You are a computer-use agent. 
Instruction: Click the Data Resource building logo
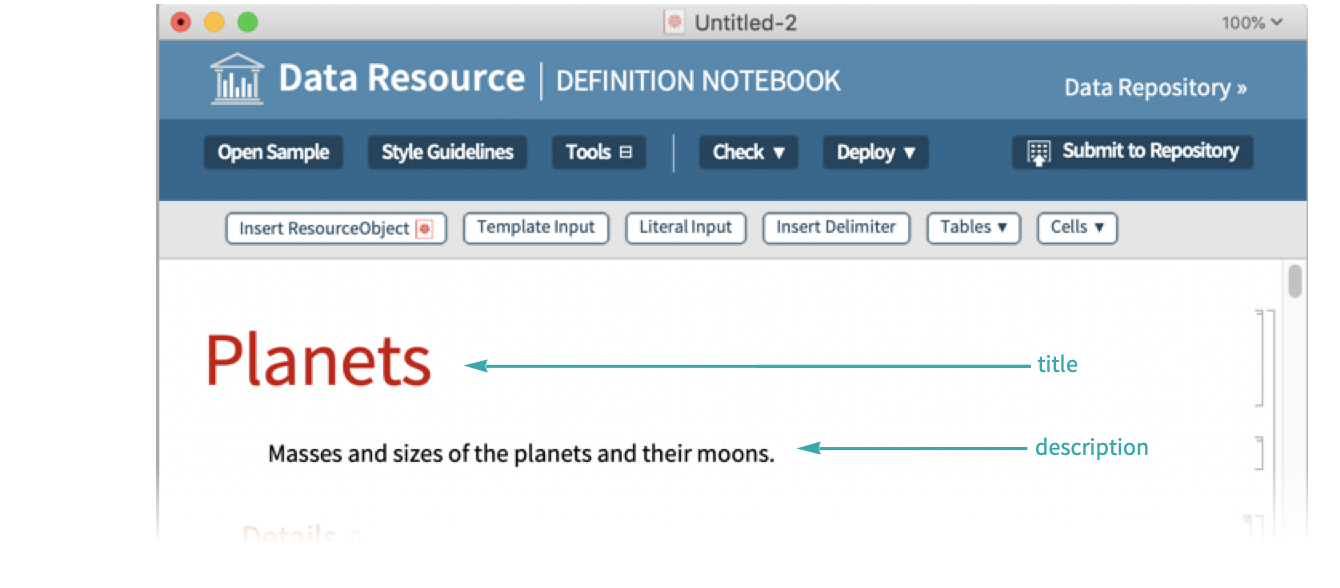[x=237, y=80]
